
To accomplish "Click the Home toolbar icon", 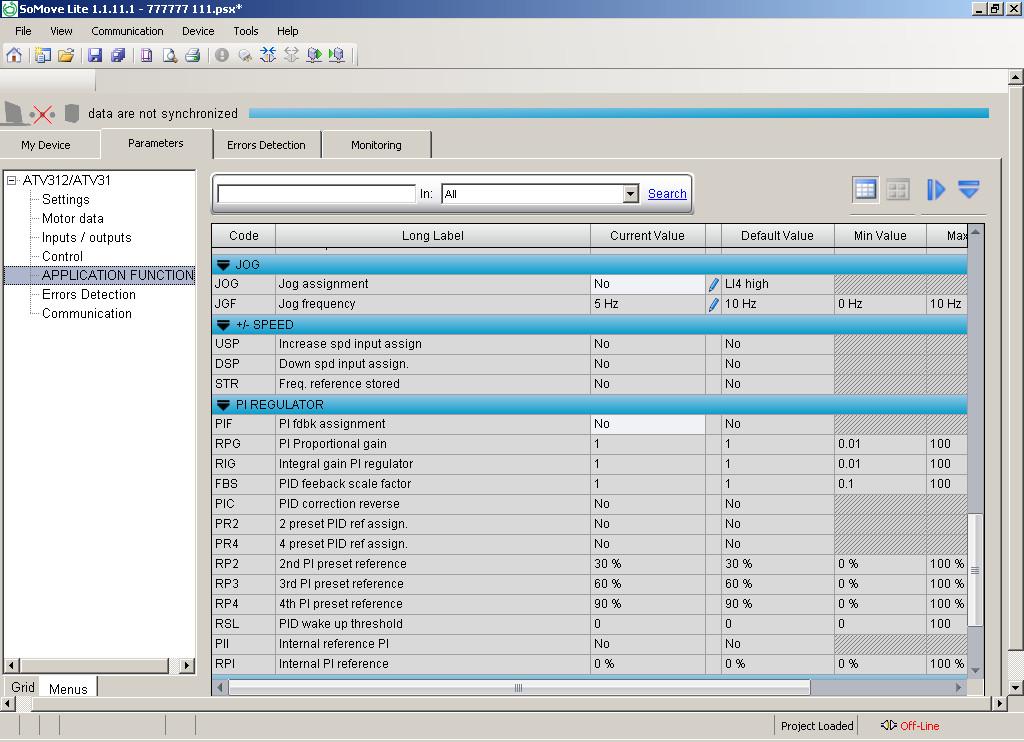I will click(14, 56).
